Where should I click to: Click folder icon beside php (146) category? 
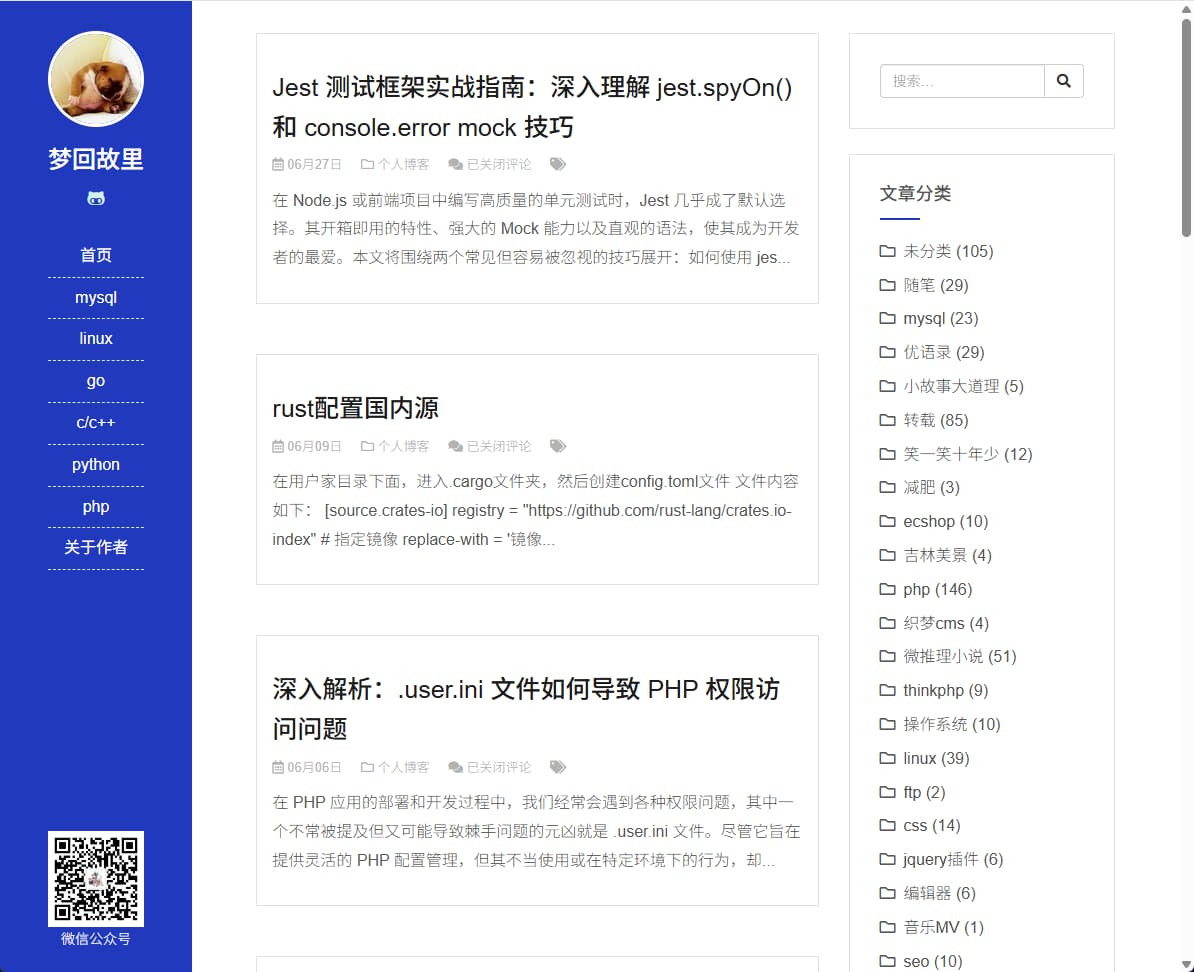click(x=887, y=589)
